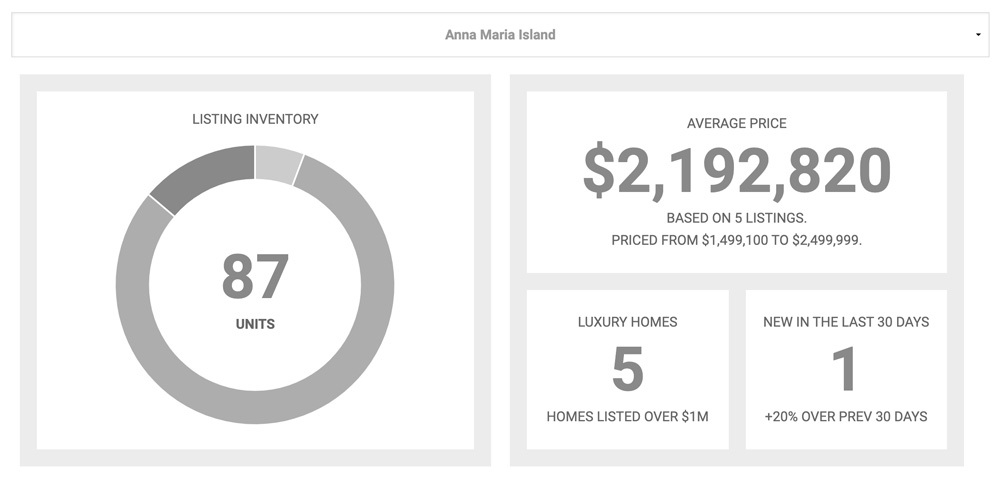This screenshot has height=479, width=1000.
Task: Select the luxury homes count 5
Action: [628, 369]
